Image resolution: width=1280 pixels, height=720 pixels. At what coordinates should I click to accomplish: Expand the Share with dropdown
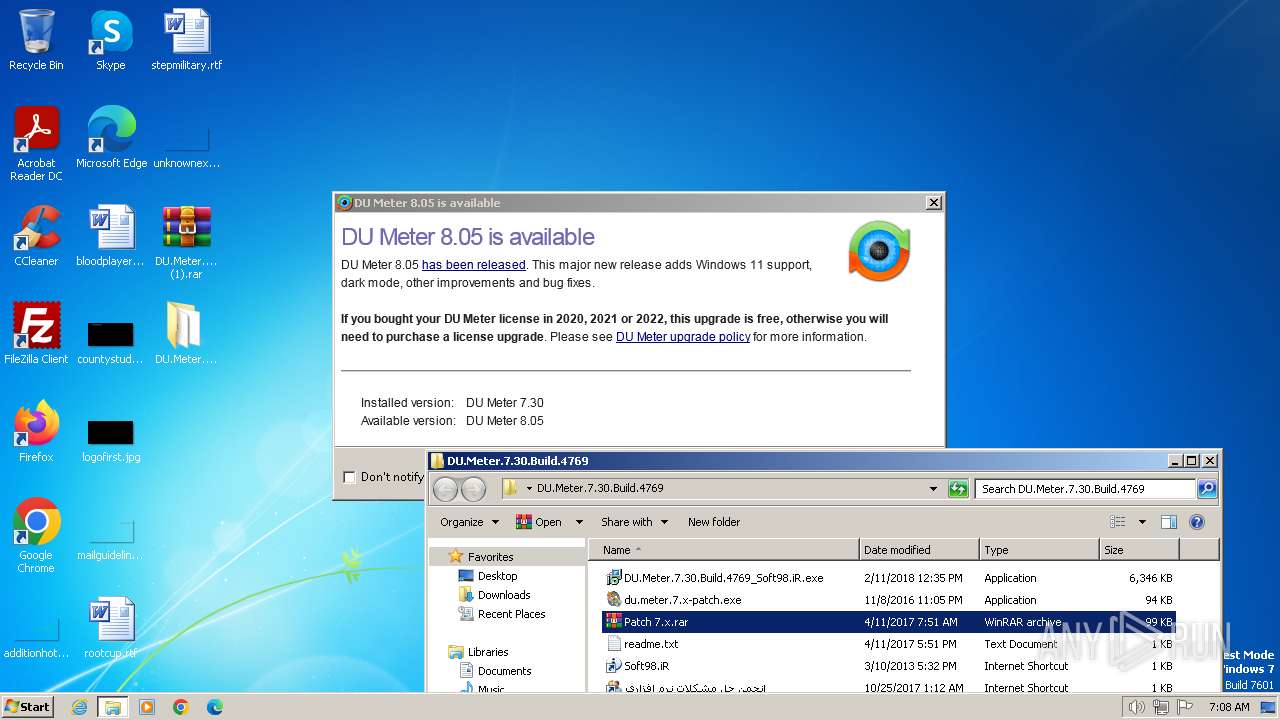pyautogui.click(x=634, y=522)
